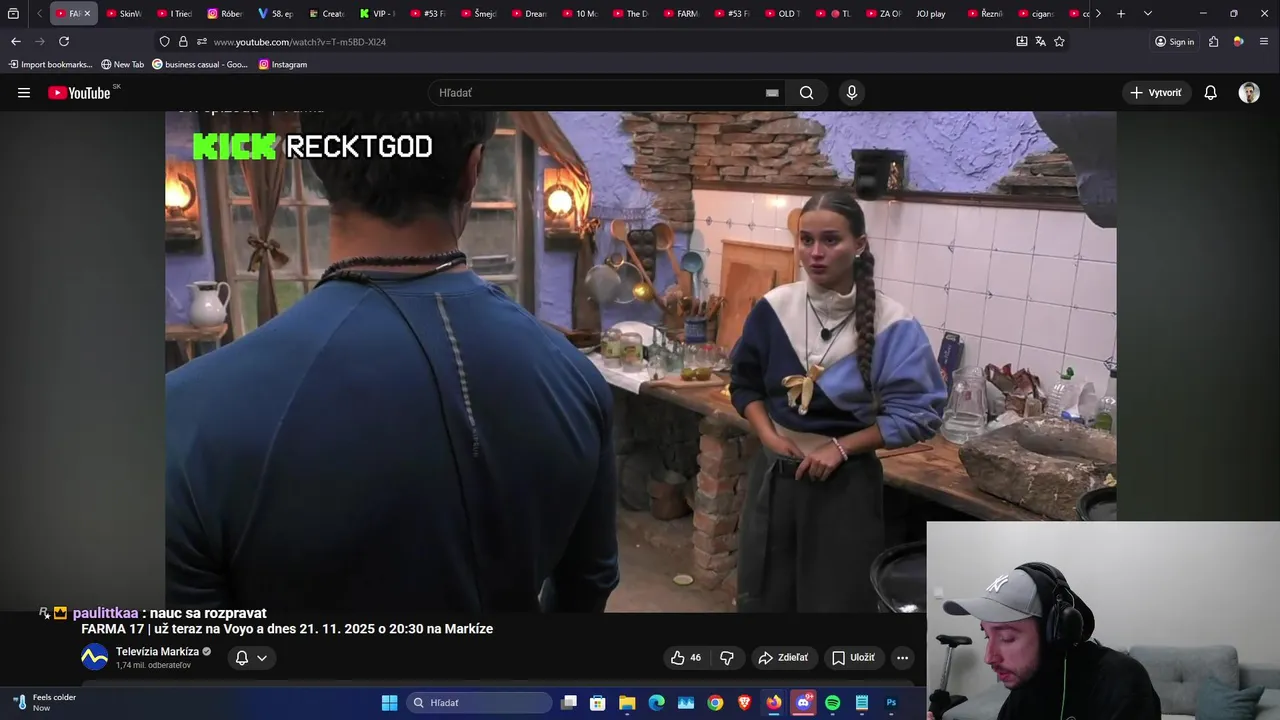Click the YouTube search magnifier button
Viewport: 1280px width, 720px height.
807,93
